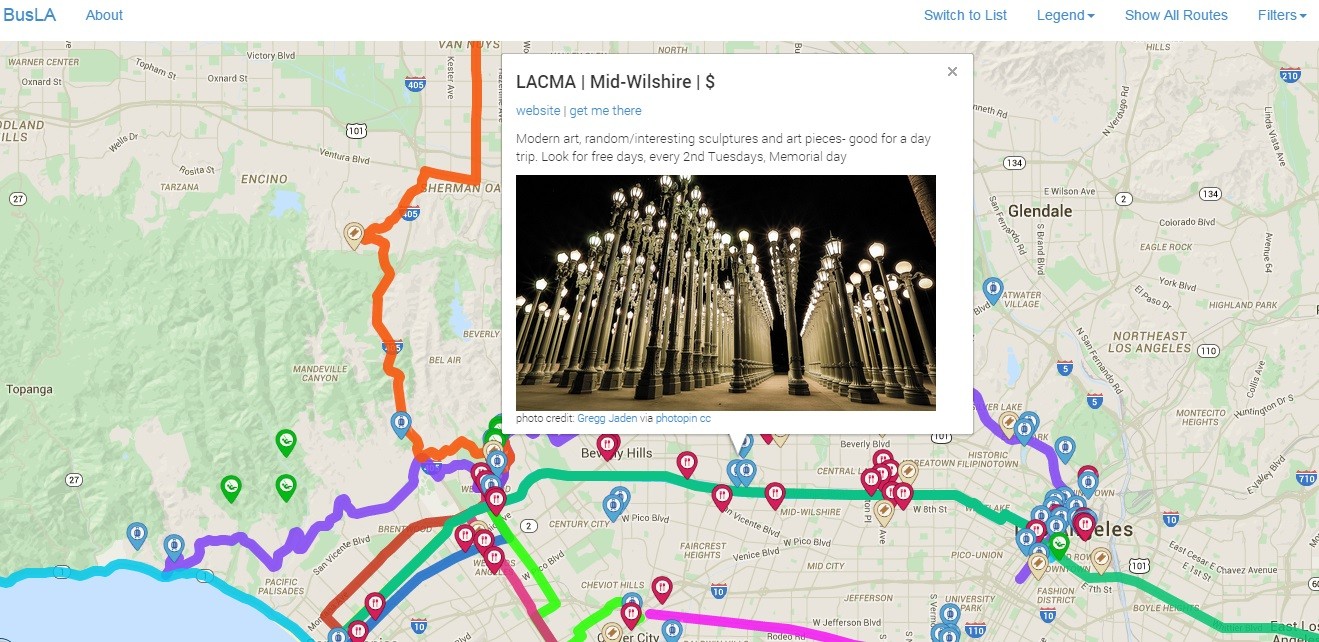Open the LACMA website link

pos(538,111)
